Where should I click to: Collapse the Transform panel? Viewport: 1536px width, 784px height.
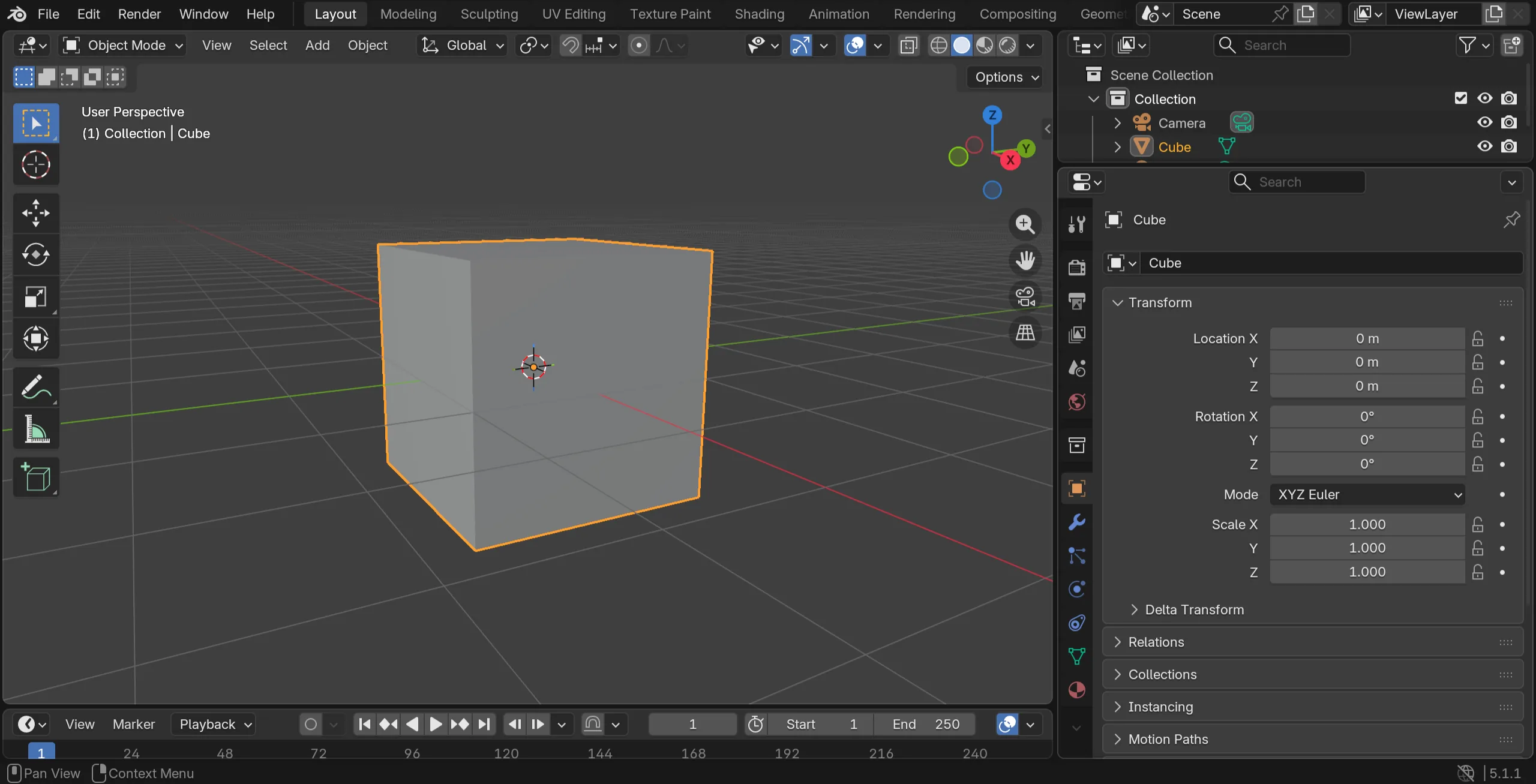tap(1313, 303)
